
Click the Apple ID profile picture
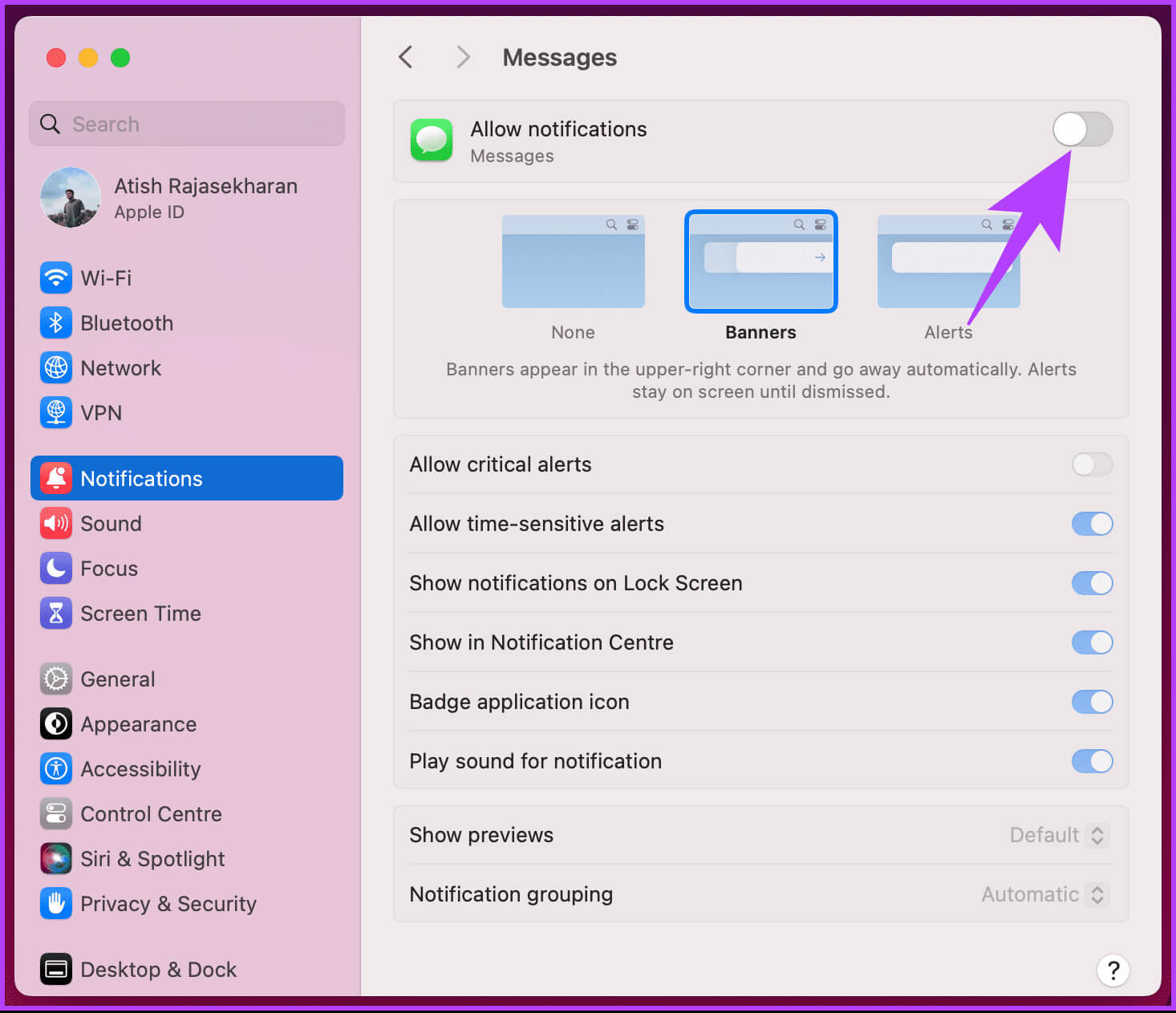click(x=71, y=197)
